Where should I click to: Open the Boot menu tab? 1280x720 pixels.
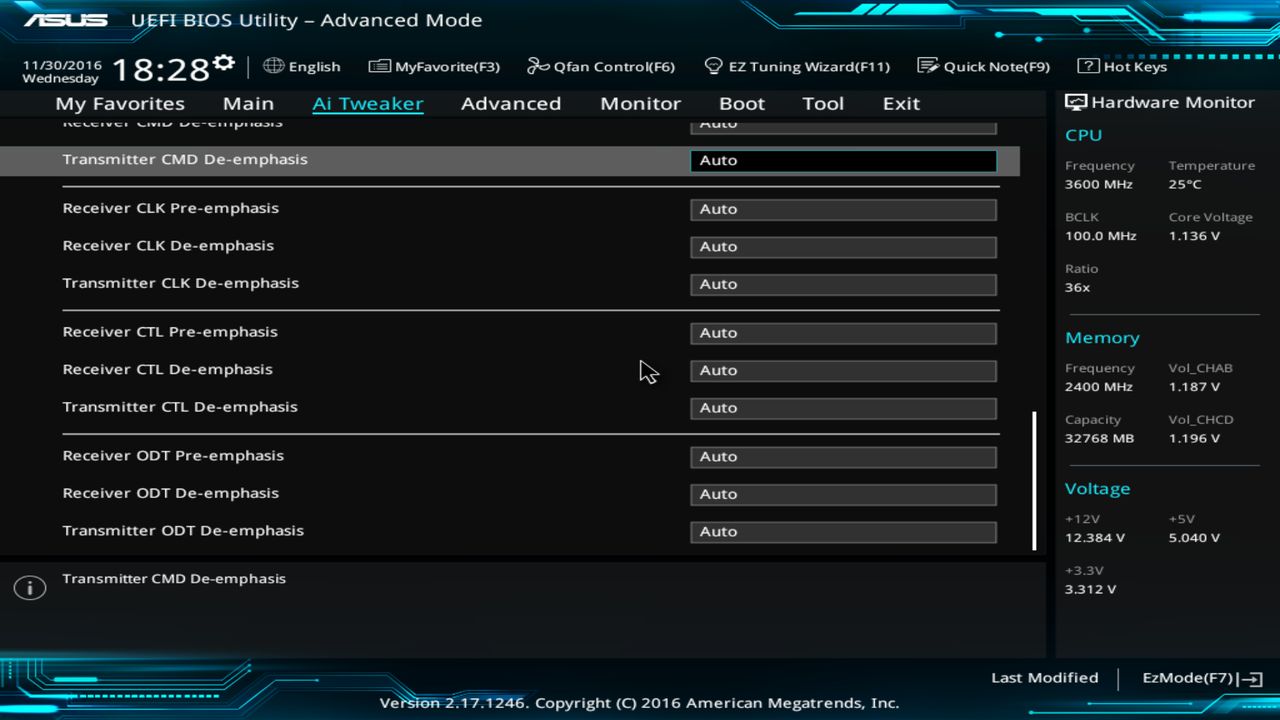pyautogui.click(x=741, y=103)
